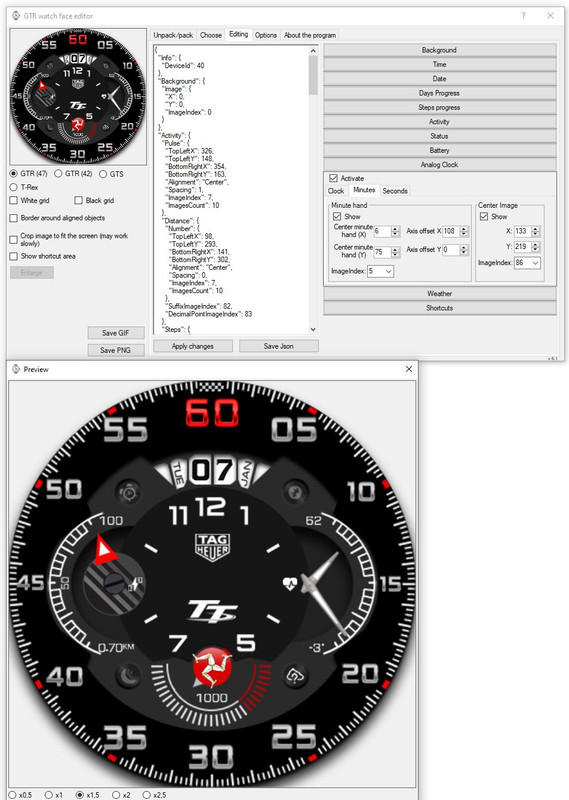
Task: Toggle the Center Image Show checkbox
Action: [484, 216]
